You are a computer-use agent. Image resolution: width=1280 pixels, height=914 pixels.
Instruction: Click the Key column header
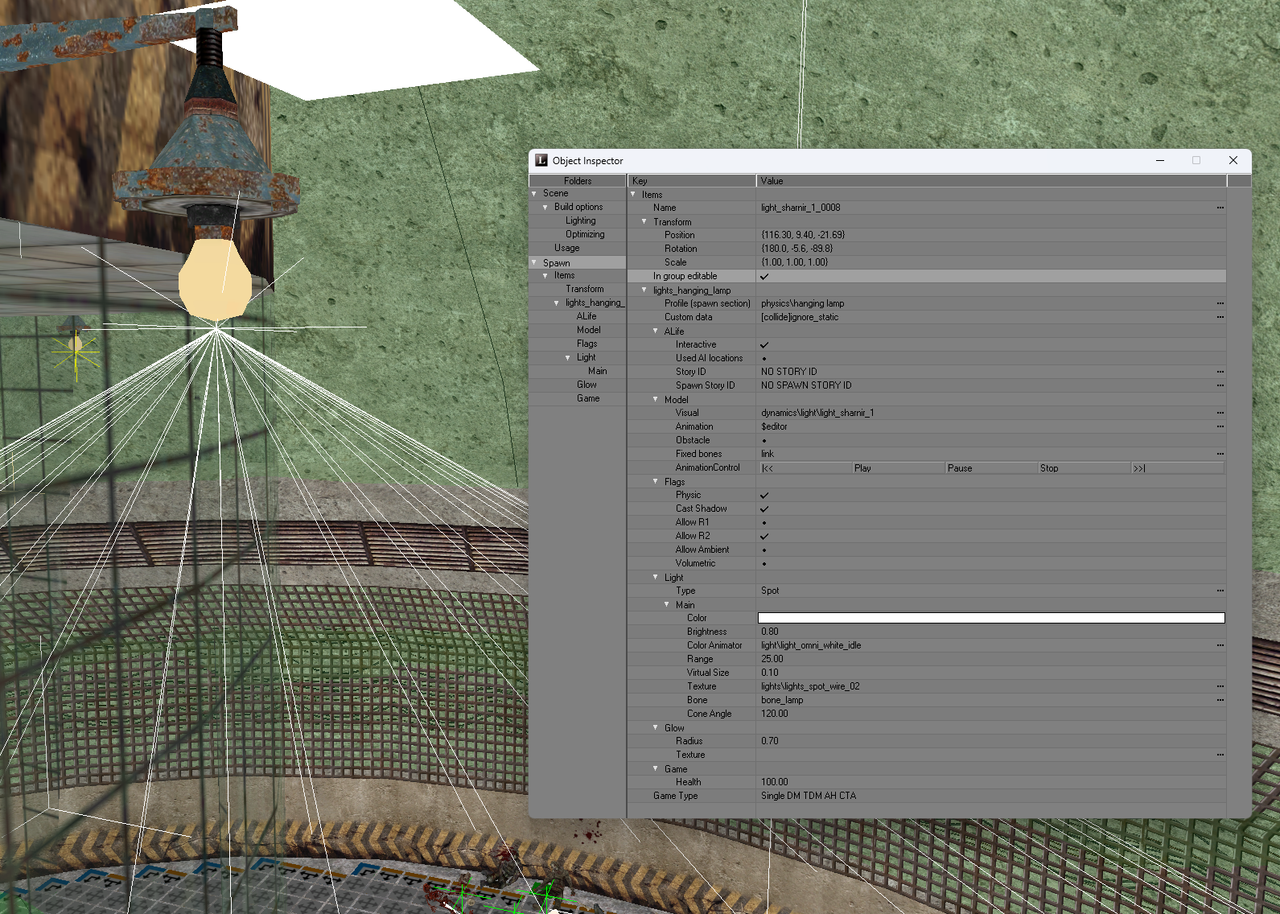click(692, 181)
